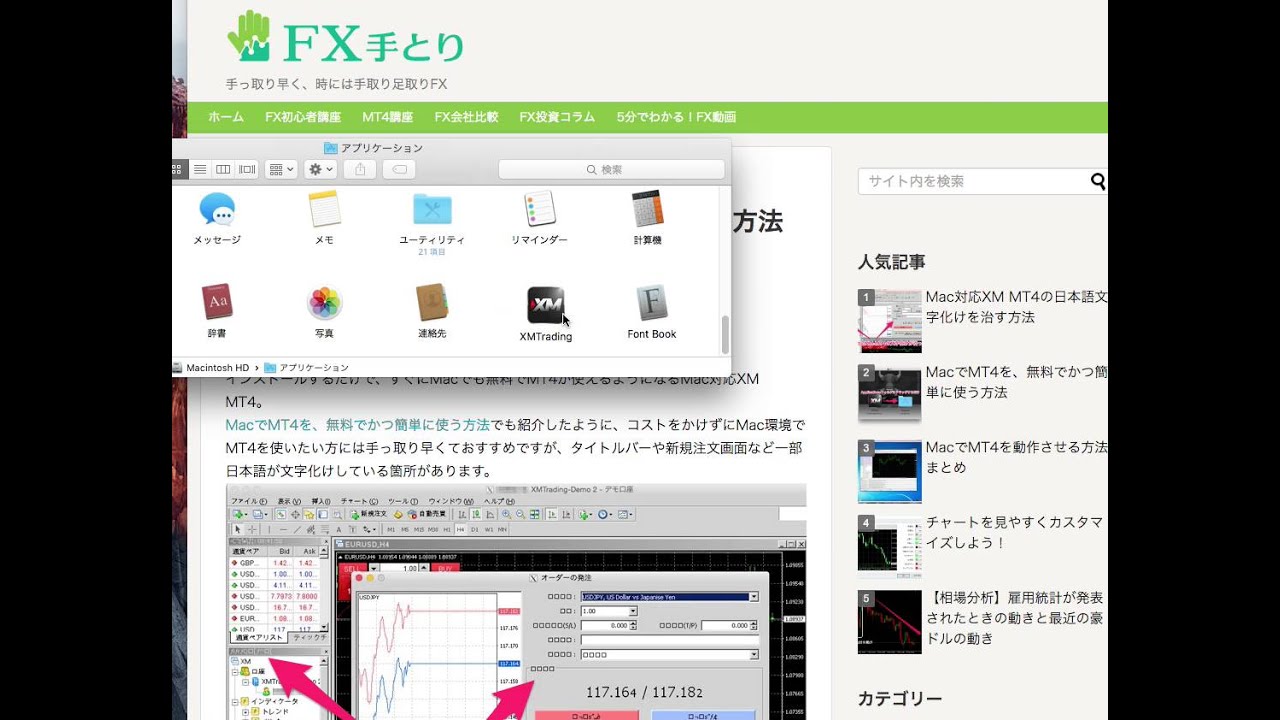This screenshot has height=720, width=1280.
Task: Open popular article MacでMT4を動作させる方法まとめ
Action: 1016,457
